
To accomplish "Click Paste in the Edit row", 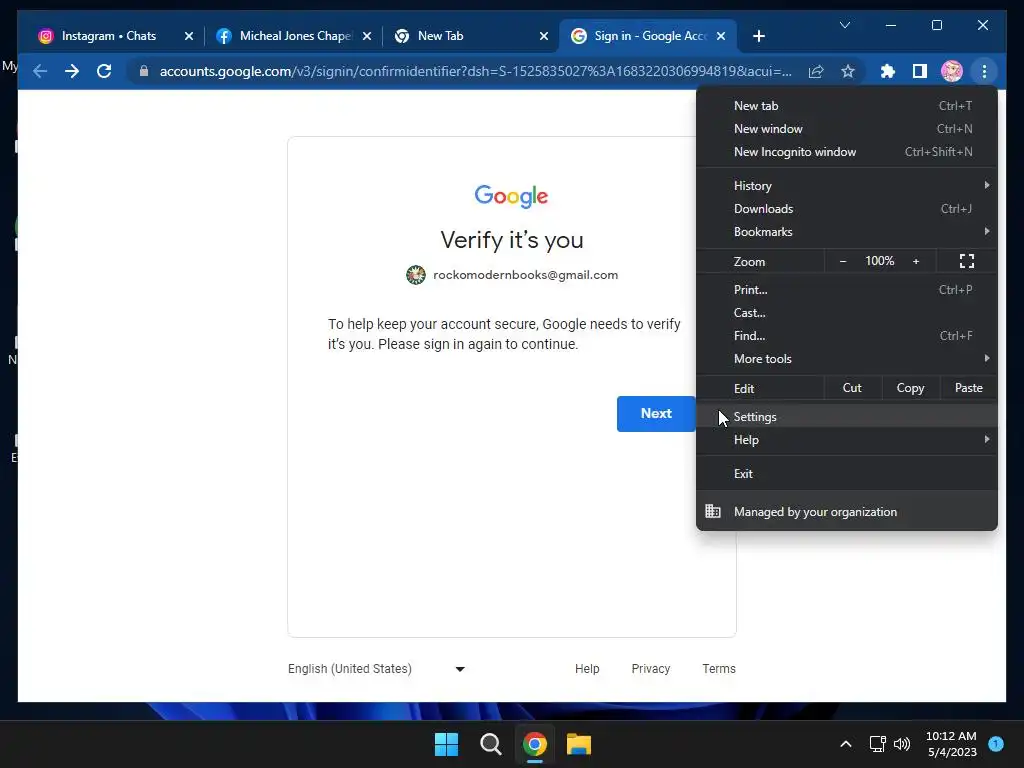I will pos(968,388).
